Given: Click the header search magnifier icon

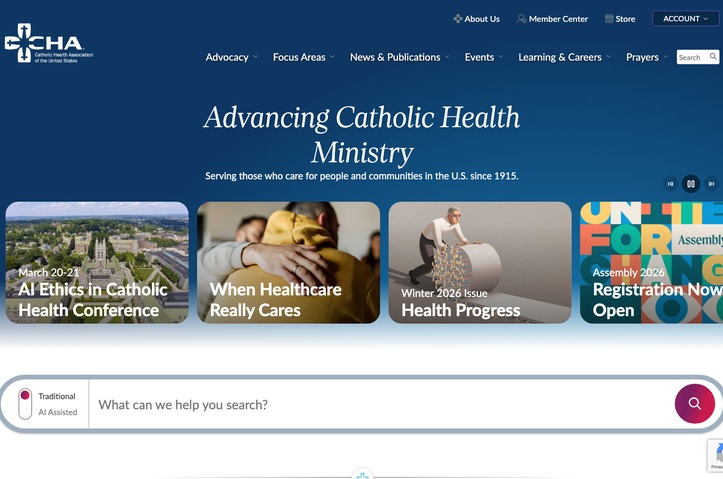Looking at the screenshot, I should click(713, 56).
